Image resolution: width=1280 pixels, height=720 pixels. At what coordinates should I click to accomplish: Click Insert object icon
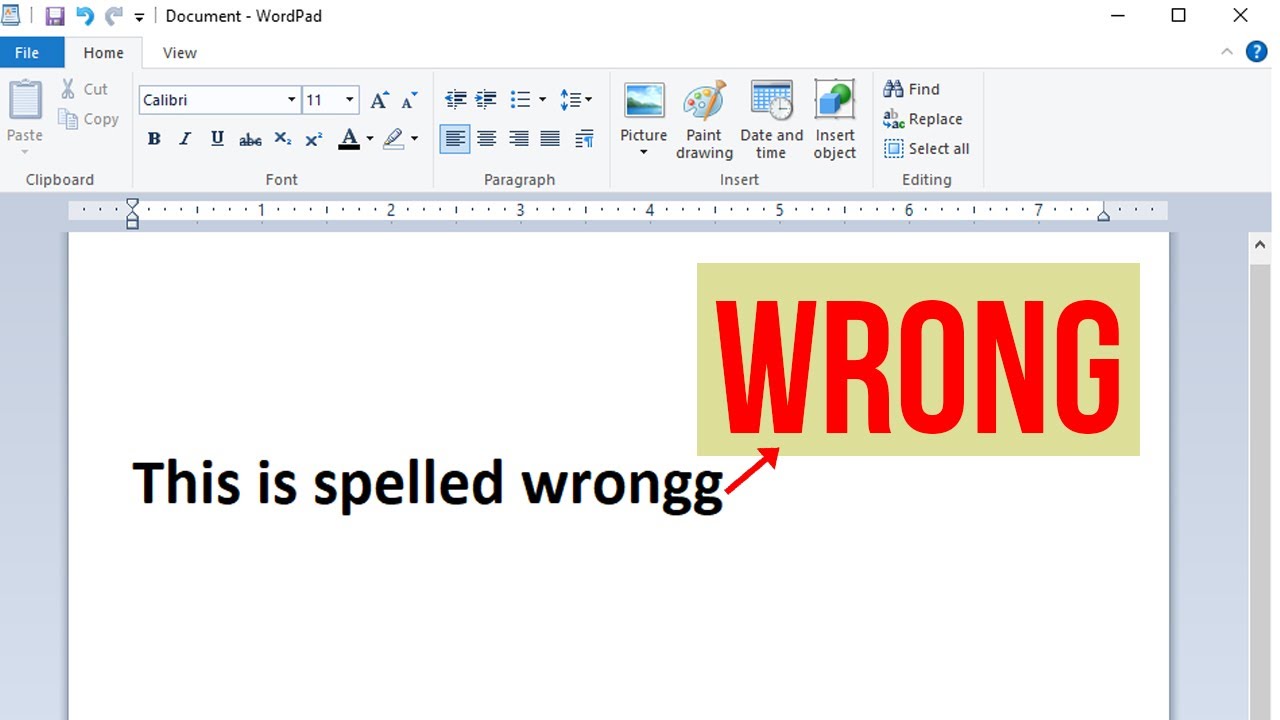coord(835,101)
